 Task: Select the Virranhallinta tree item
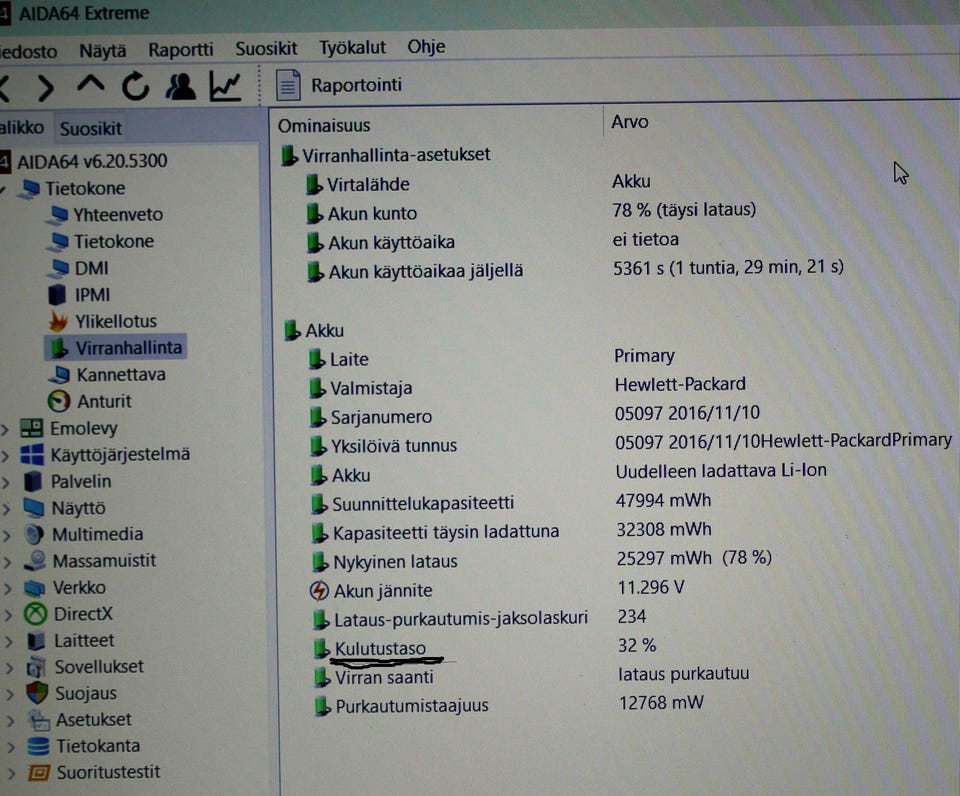coord(116,348)
